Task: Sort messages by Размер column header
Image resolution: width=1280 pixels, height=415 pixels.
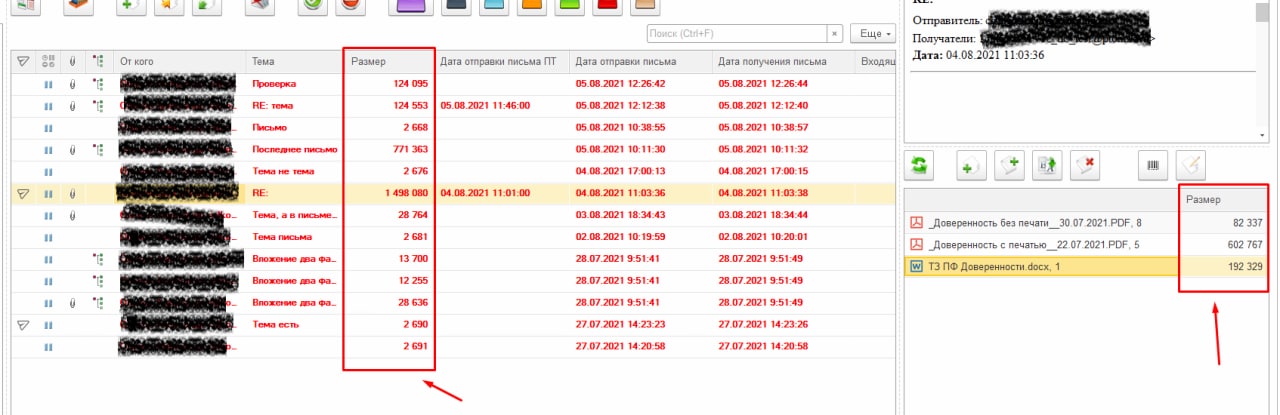Action: [x=389, y=62]
